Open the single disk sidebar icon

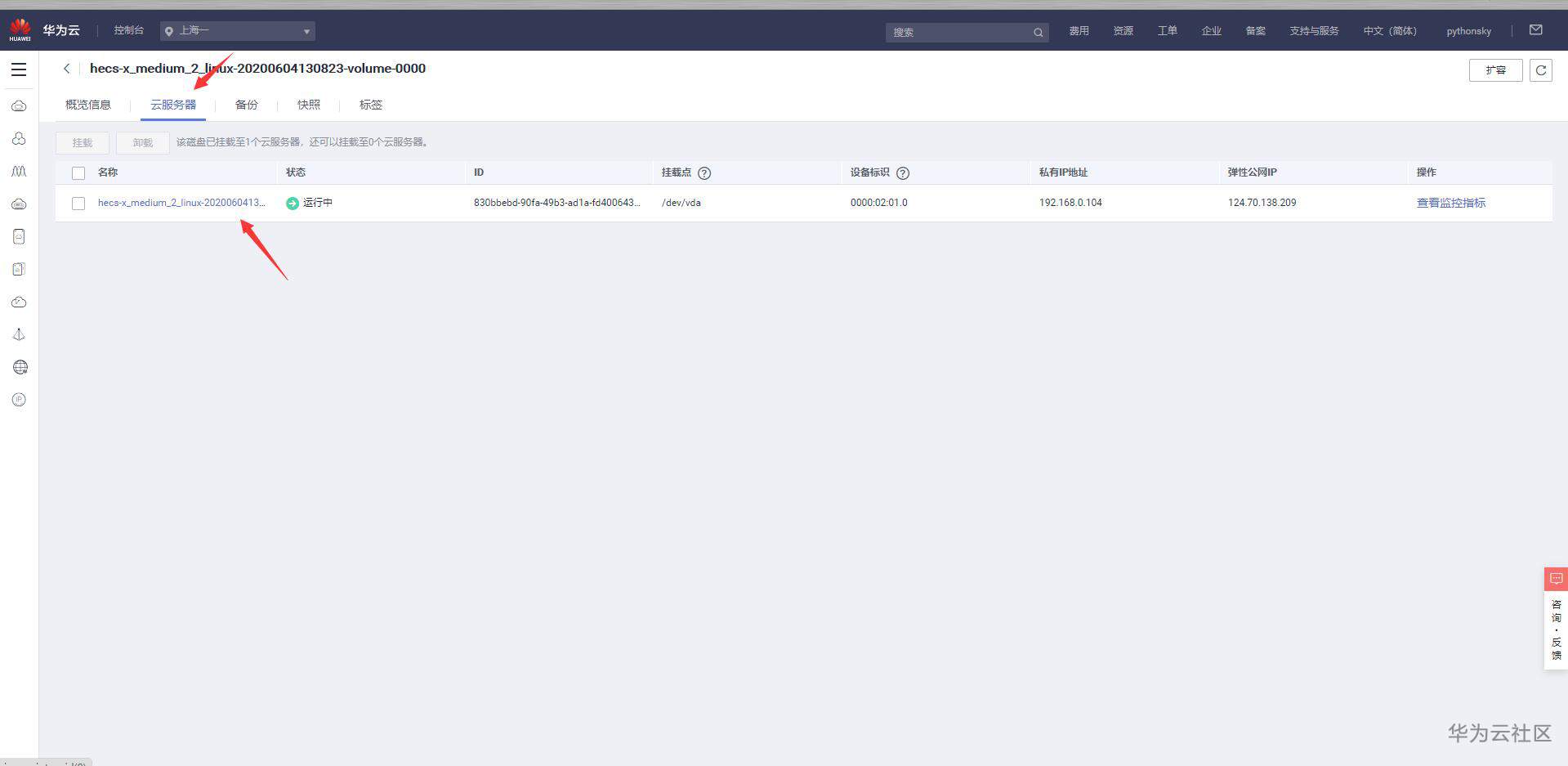coord(19,236)
